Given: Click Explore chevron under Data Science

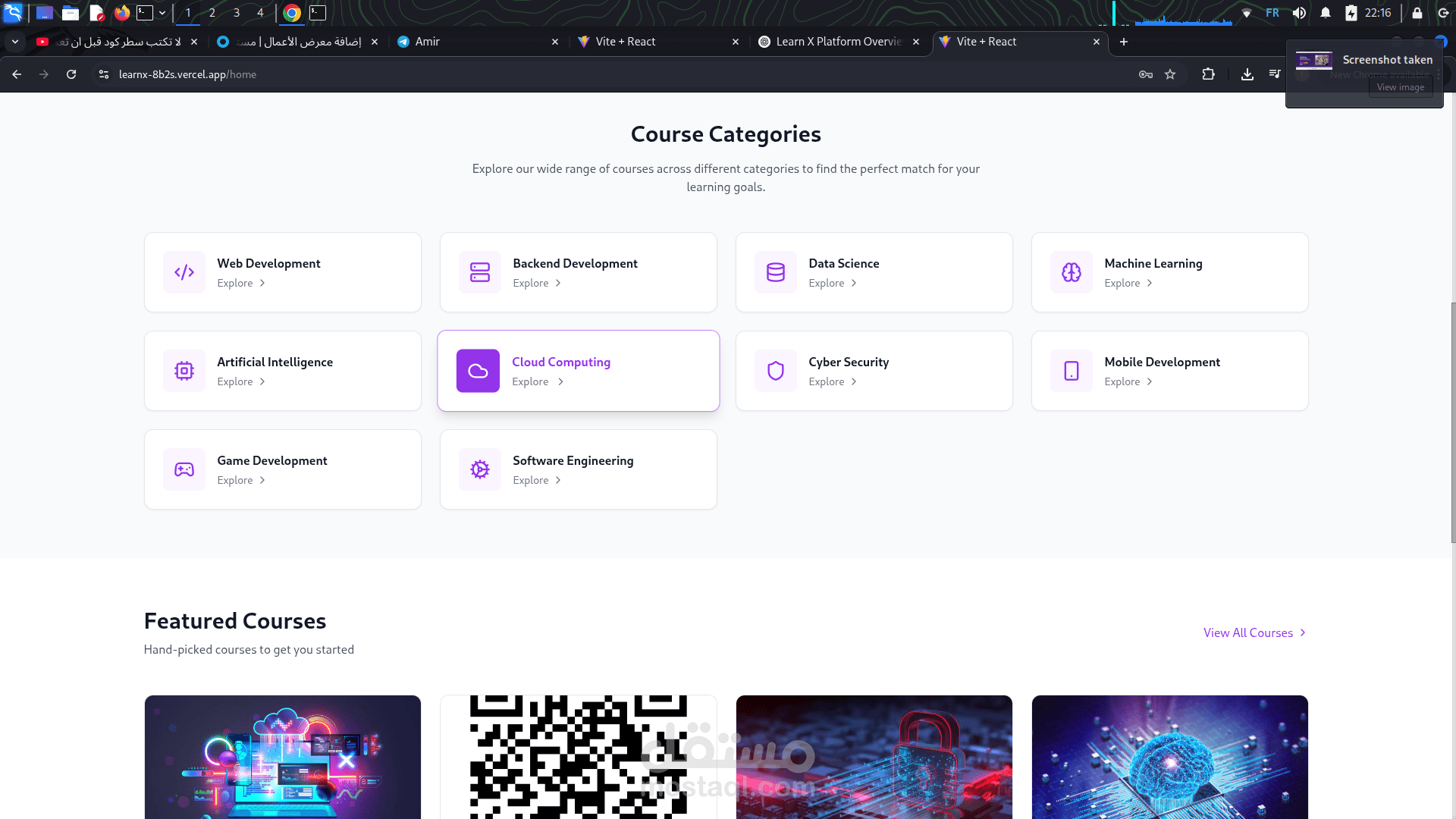Looking at the screenshot, I should (854, 284).
